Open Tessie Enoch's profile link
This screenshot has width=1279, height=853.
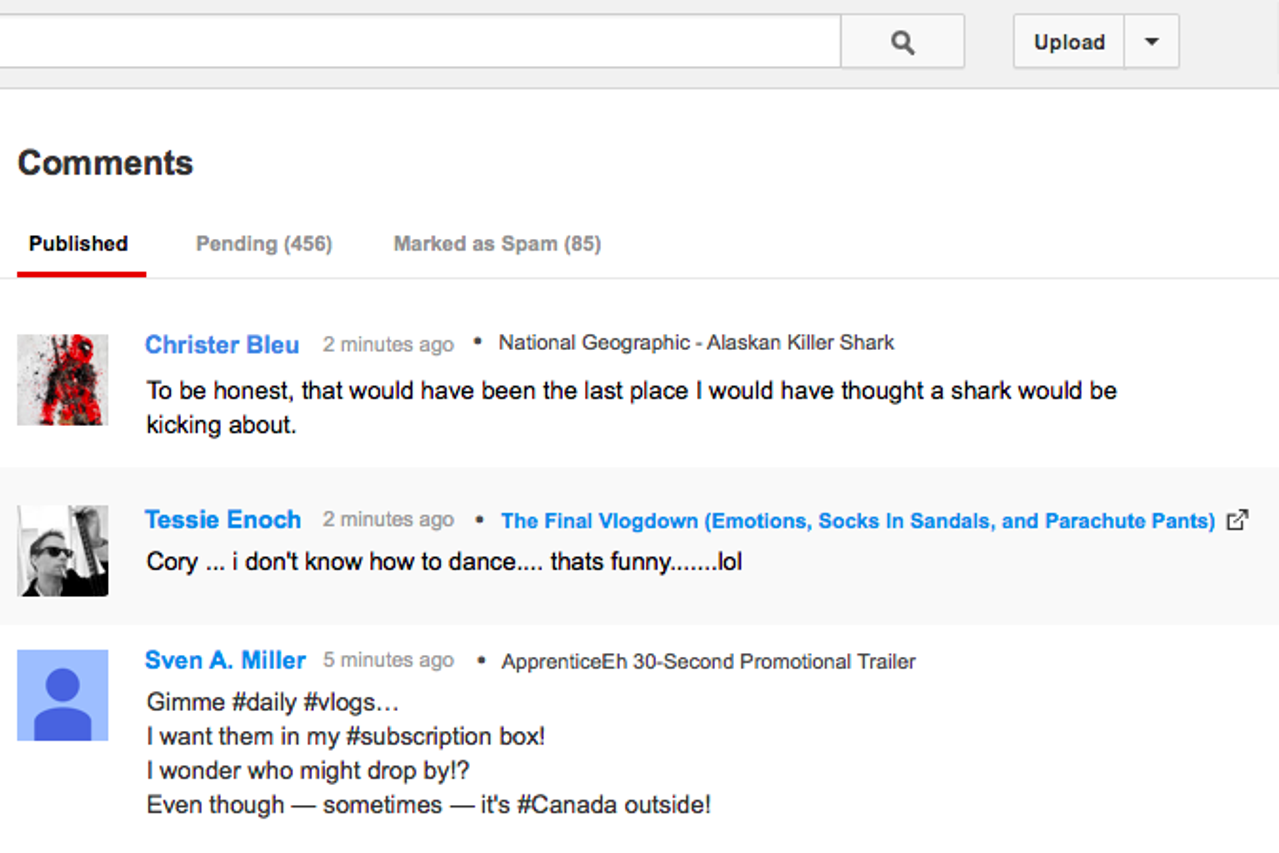[x=223, y=520]
